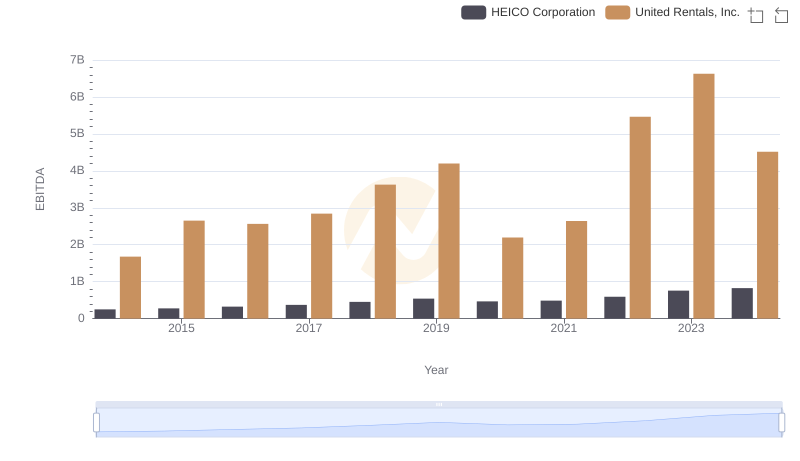Select the HEICO bar for 2023
Image resolution: width=800 pixels, height=461 pixels.
point(678,305)
